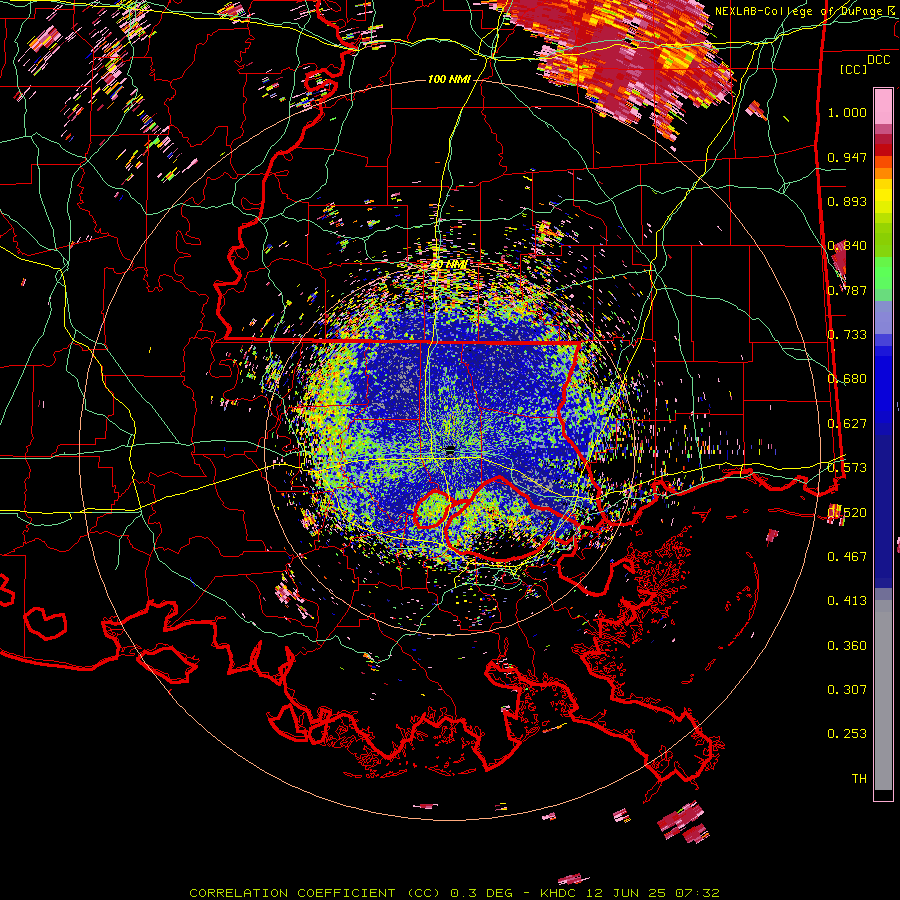Click the 0.947 scale value
Viewport: 900px width, 900px height.
(x=847, y=157)
